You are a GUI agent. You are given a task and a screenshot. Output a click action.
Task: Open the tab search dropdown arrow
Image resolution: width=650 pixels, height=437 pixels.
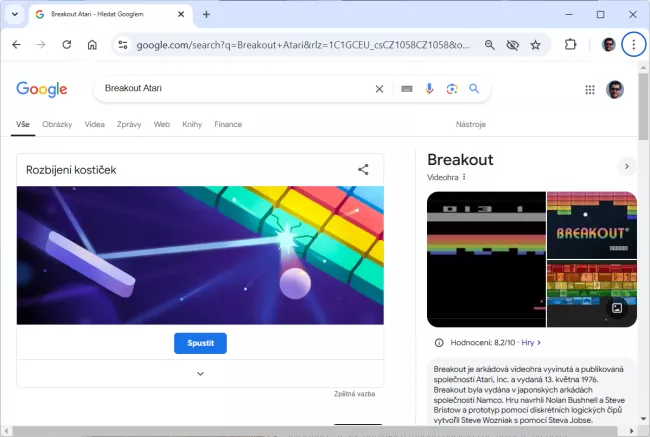tap(15, 15)
